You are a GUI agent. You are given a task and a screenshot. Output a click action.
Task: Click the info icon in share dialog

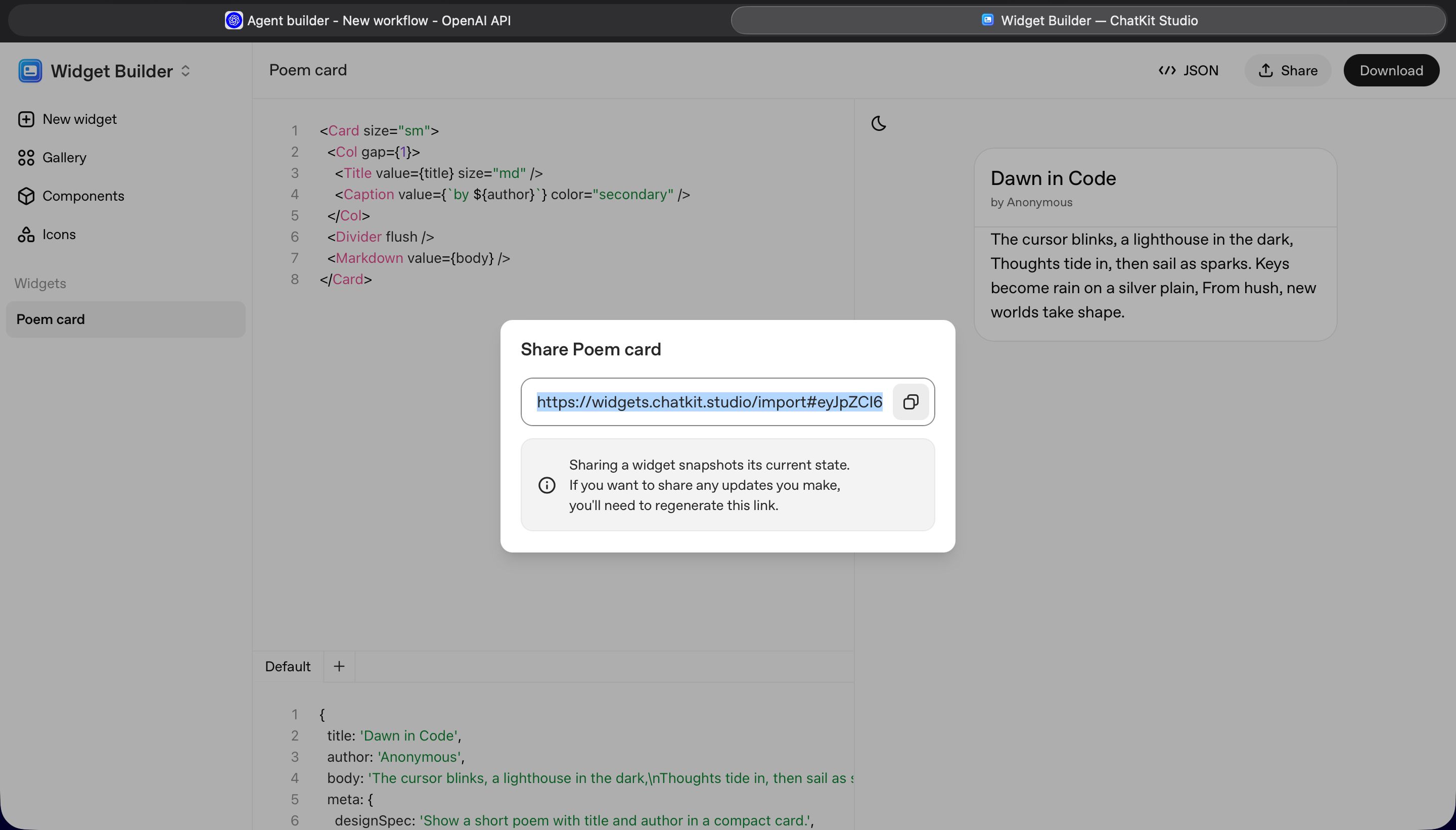click(547, 485)
